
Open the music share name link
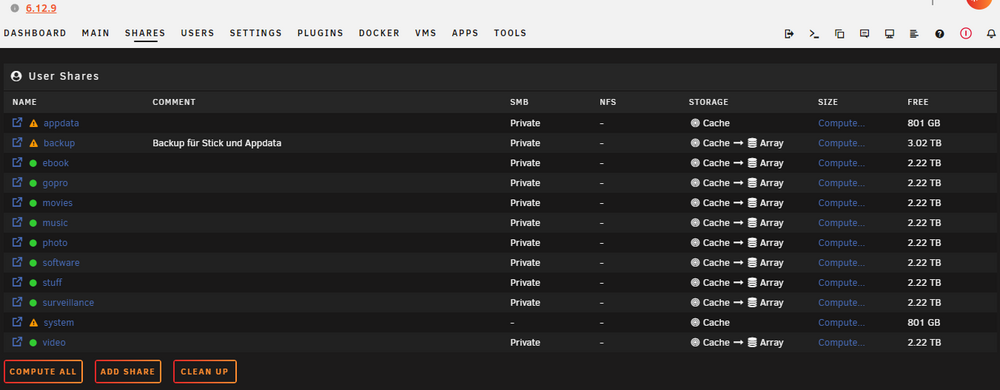[55, 223]
